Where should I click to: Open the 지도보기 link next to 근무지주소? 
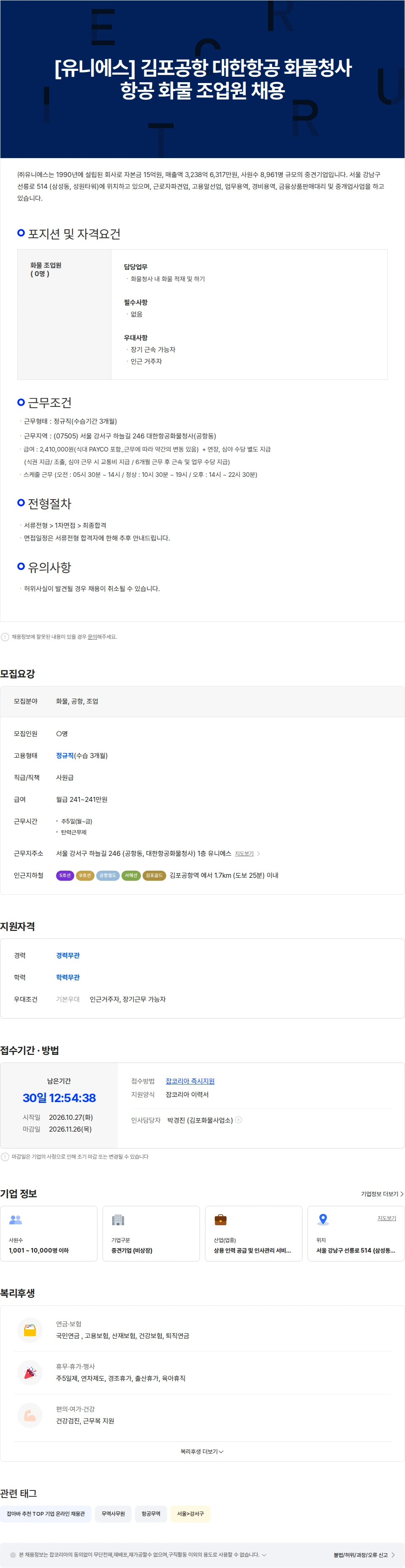click(244, 853)
